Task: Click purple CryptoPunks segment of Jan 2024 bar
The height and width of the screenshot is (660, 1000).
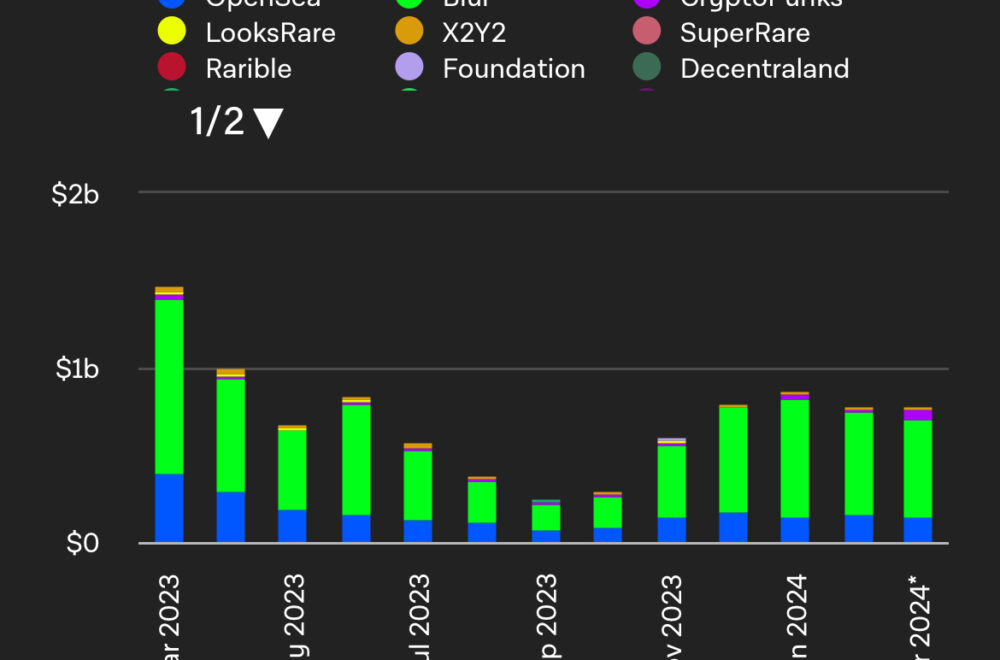Action: [x=795, y=397]
